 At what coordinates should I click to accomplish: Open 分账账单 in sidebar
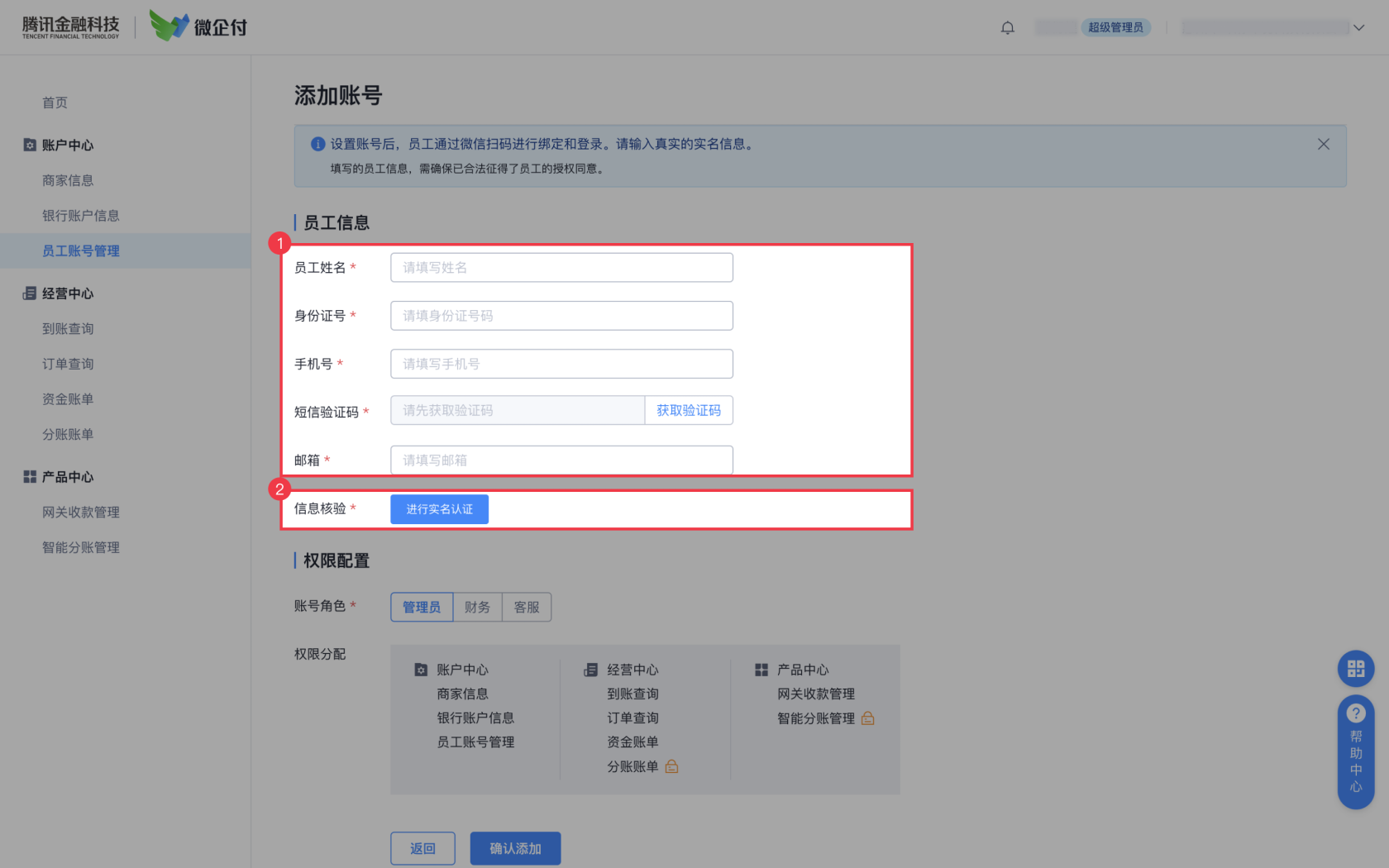point(68,434)
